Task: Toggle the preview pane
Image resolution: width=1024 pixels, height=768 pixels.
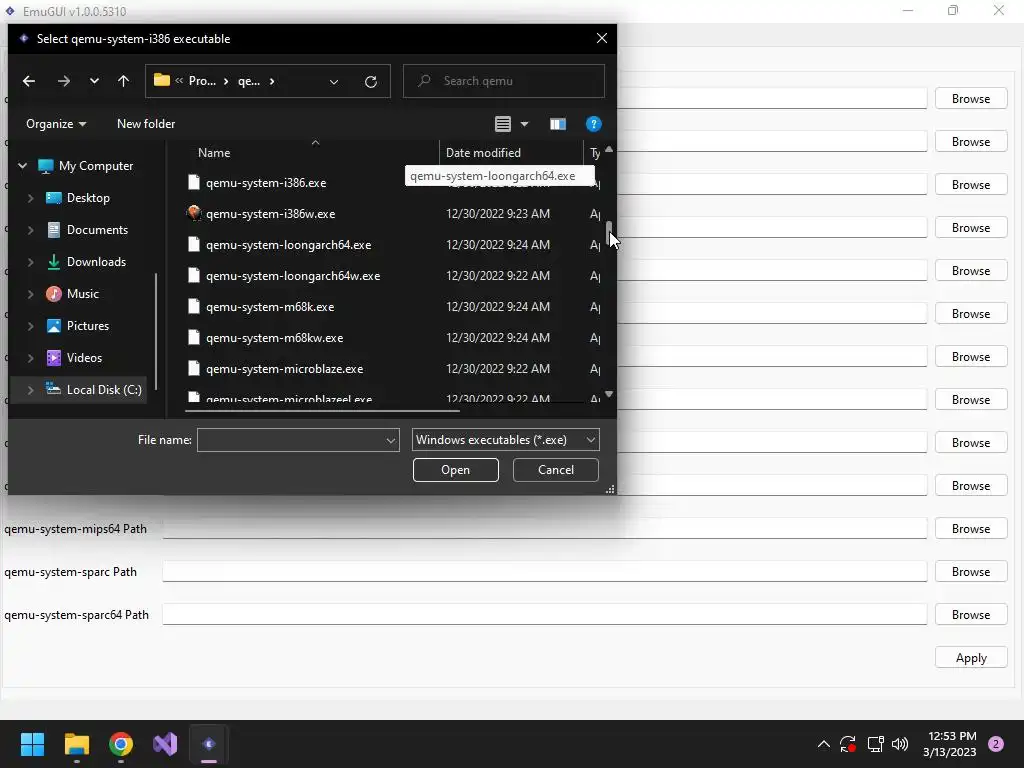Action: tap(558, 124)
